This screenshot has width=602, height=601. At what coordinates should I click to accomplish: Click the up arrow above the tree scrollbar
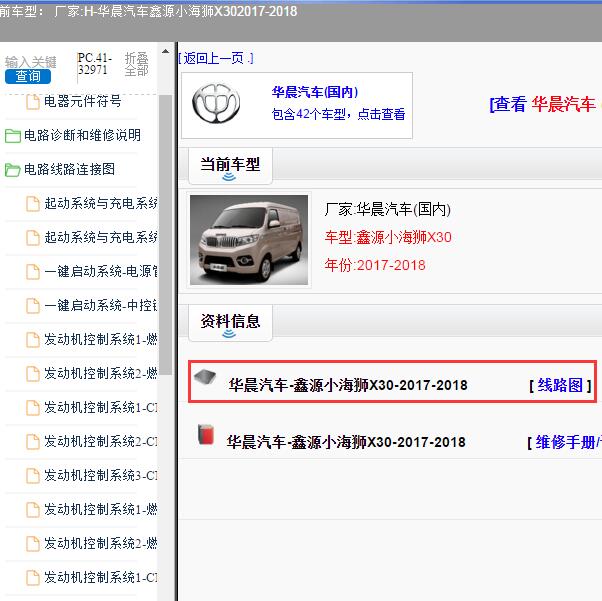point(165,51)
